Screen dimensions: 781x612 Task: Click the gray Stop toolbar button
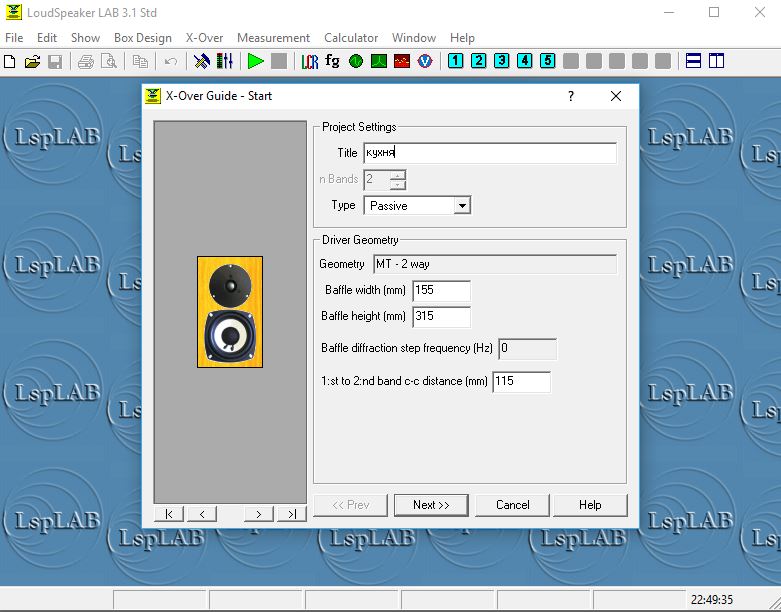[279, 61]
